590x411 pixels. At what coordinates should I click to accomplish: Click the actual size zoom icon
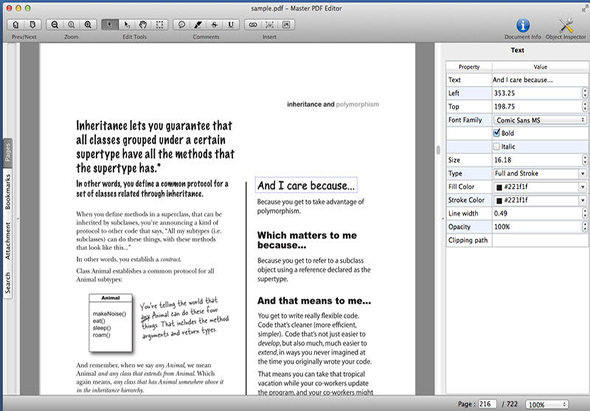[71, 25]
